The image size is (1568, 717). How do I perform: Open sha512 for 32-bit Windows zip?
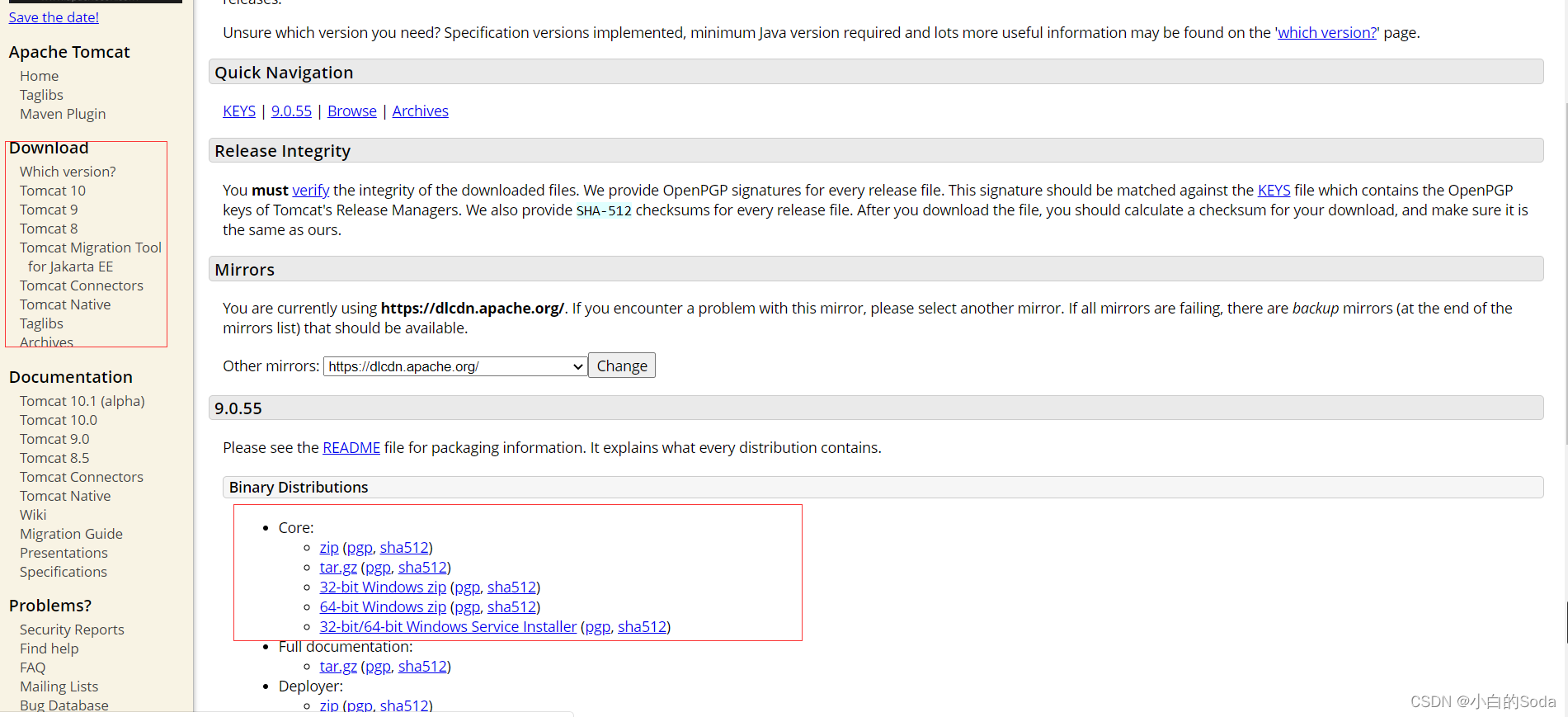tap(511, 587)
